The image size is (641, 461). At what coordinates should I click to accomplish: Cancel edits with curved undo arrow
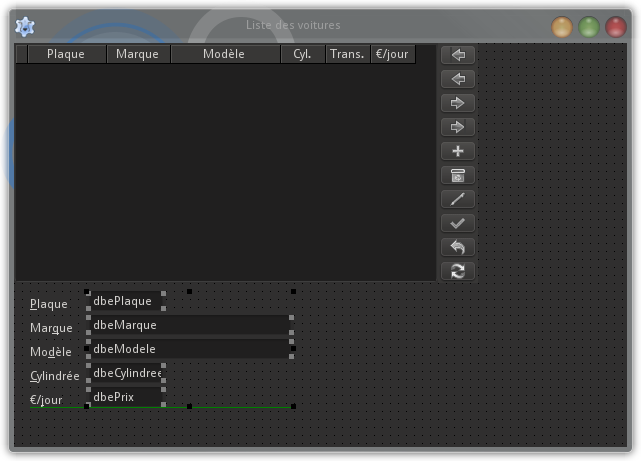(x=458, y=247)
